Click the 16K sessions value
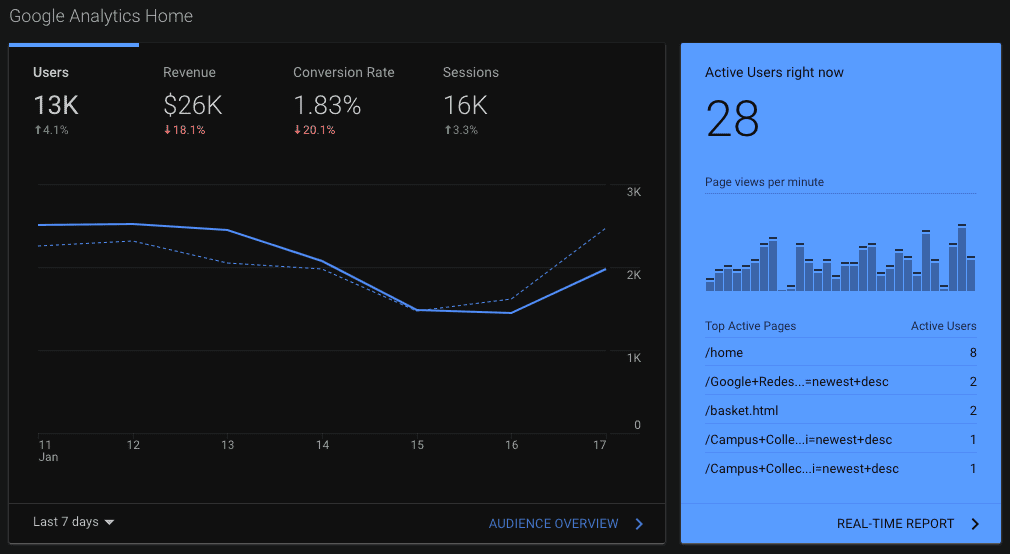The height and width of the screenshot is (554, 1010). [x=466, y=106]
